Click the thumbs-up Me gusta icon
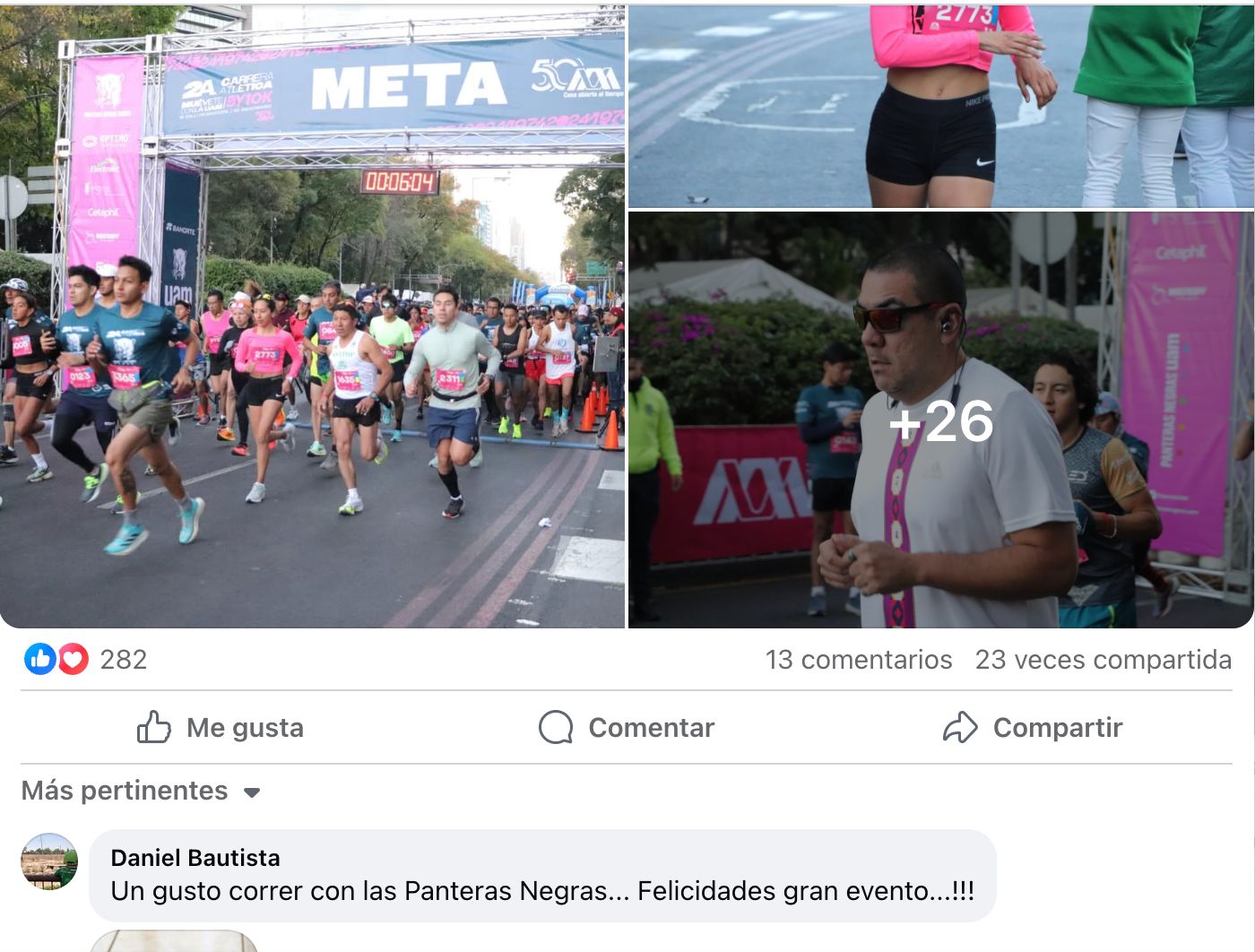 153,727
